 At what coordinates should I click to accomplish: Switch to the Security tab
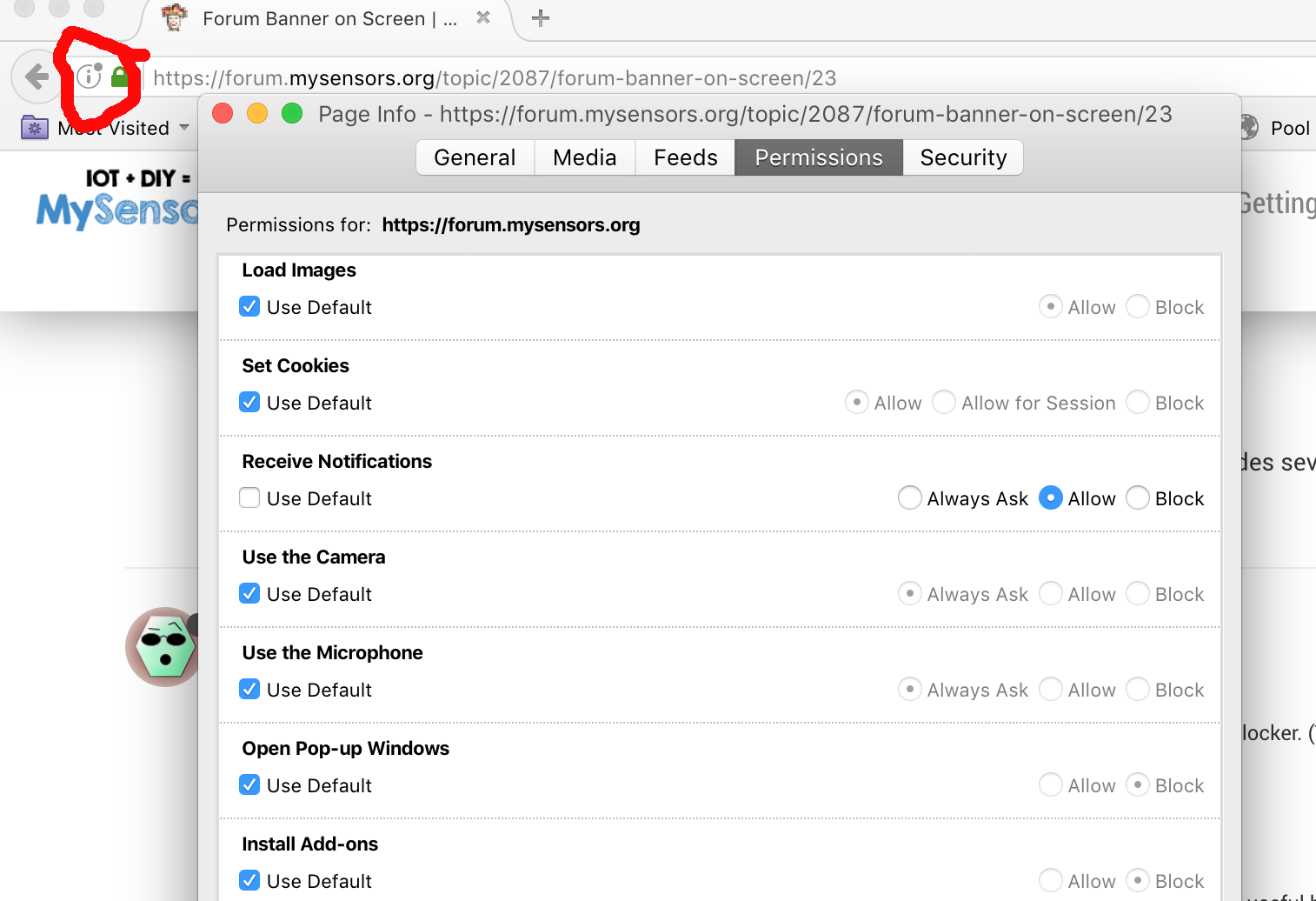[x=963, y=157]
